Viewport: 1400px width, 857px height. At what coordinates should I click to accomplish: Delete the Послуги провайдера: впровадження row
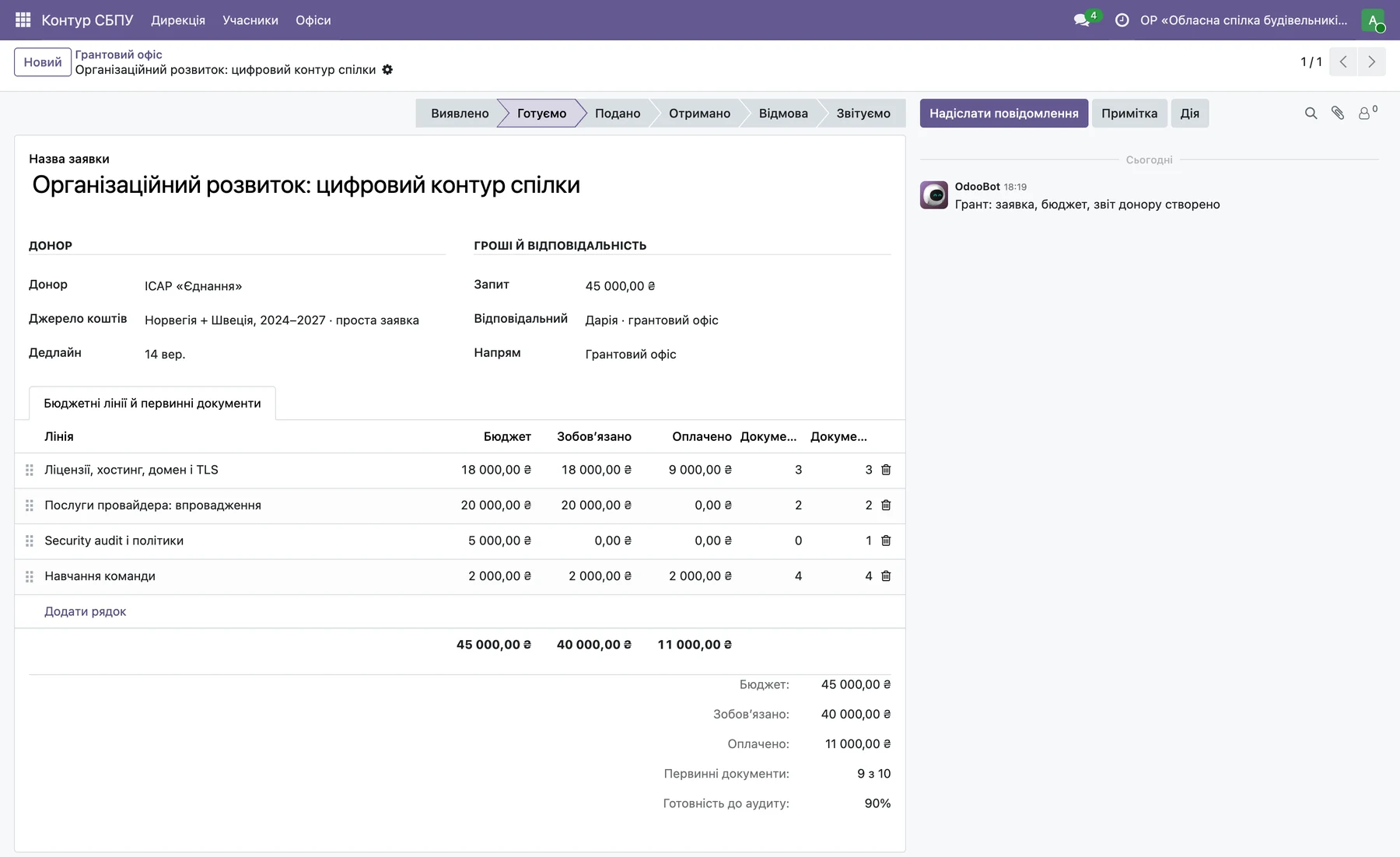click(x=886, y=505)
